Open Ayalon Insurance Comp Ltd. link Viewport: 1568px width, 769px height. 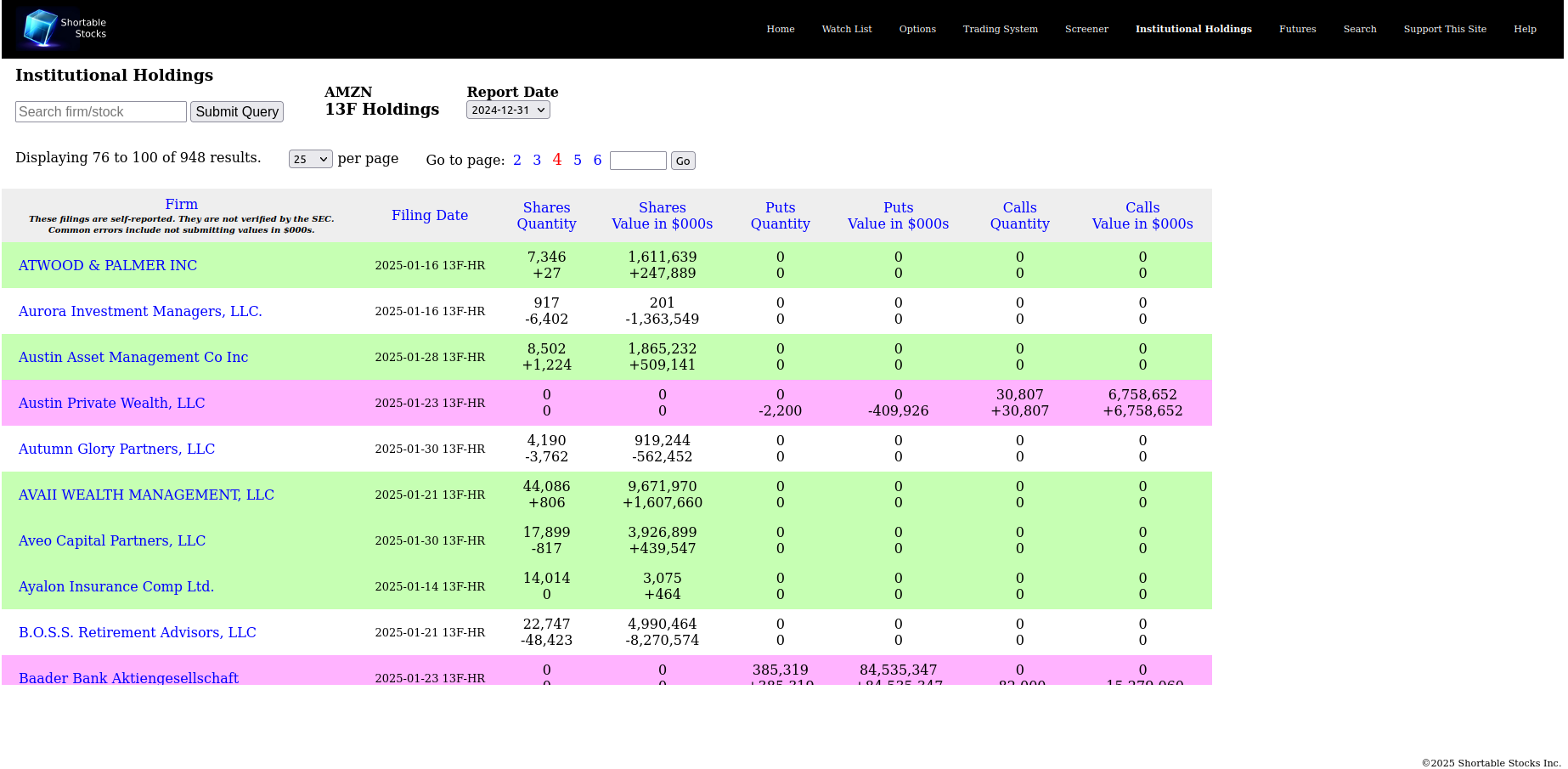tap(116, 586)
